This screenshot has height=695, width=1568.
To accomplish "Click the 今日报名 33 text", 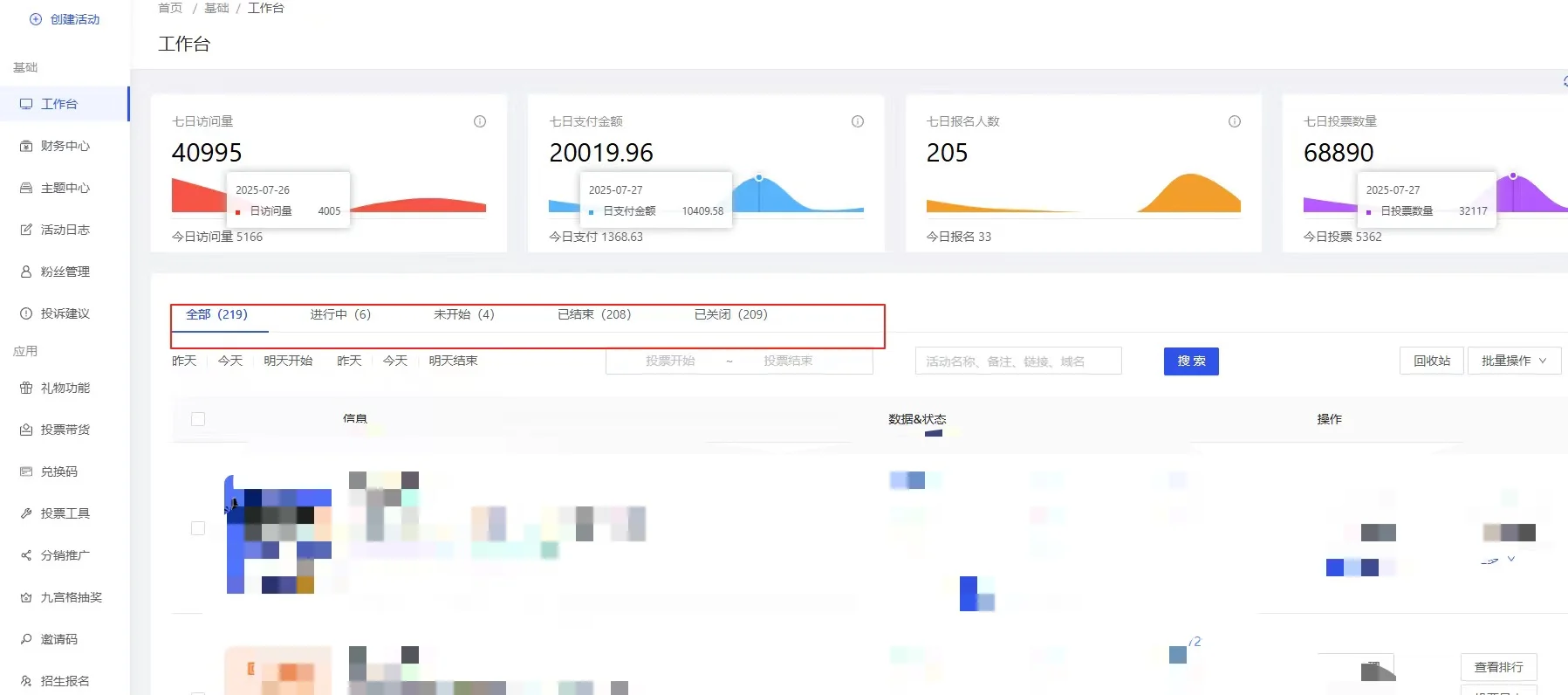I will pyautogui.click(x=959, y=237).
